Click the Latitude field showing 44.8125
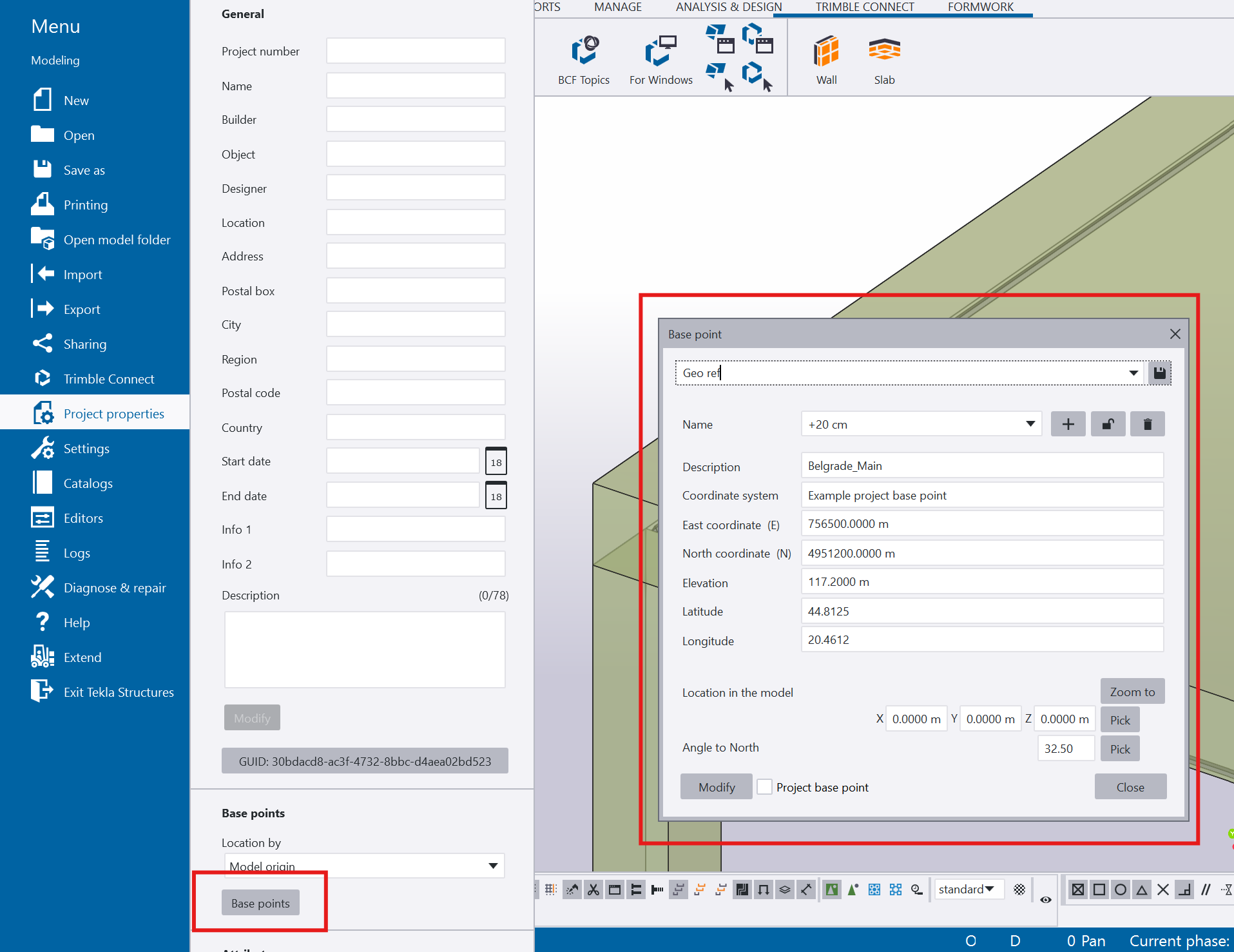This screenshot has width=1234, height=952. click(982, 611)
